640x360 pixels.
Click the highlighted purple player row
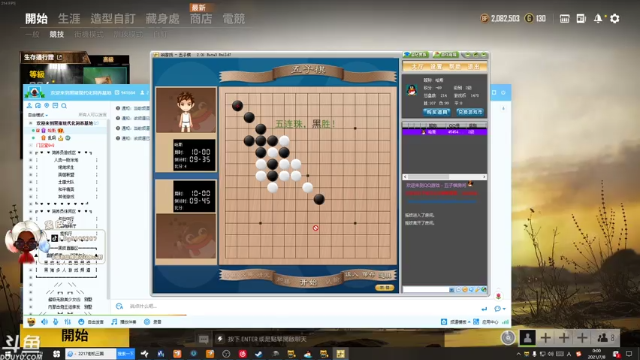pos(444,132)
